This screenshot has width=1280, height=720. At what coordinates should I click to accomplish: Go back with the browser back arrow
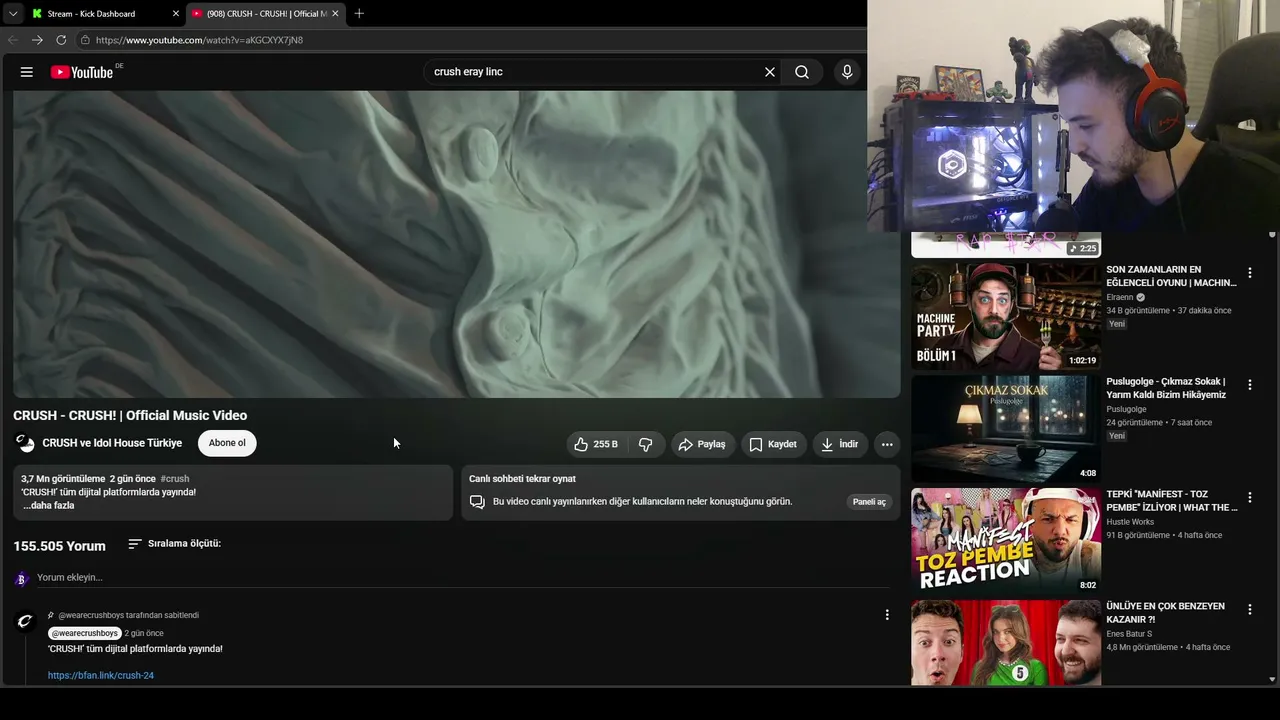13,40
